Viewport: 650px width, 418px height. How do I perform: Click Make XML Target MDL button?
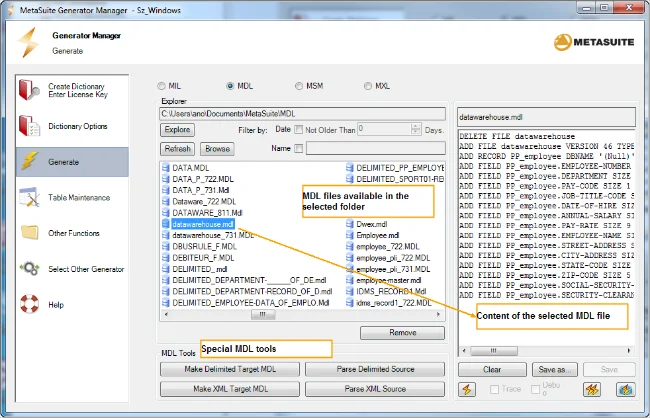230,389
